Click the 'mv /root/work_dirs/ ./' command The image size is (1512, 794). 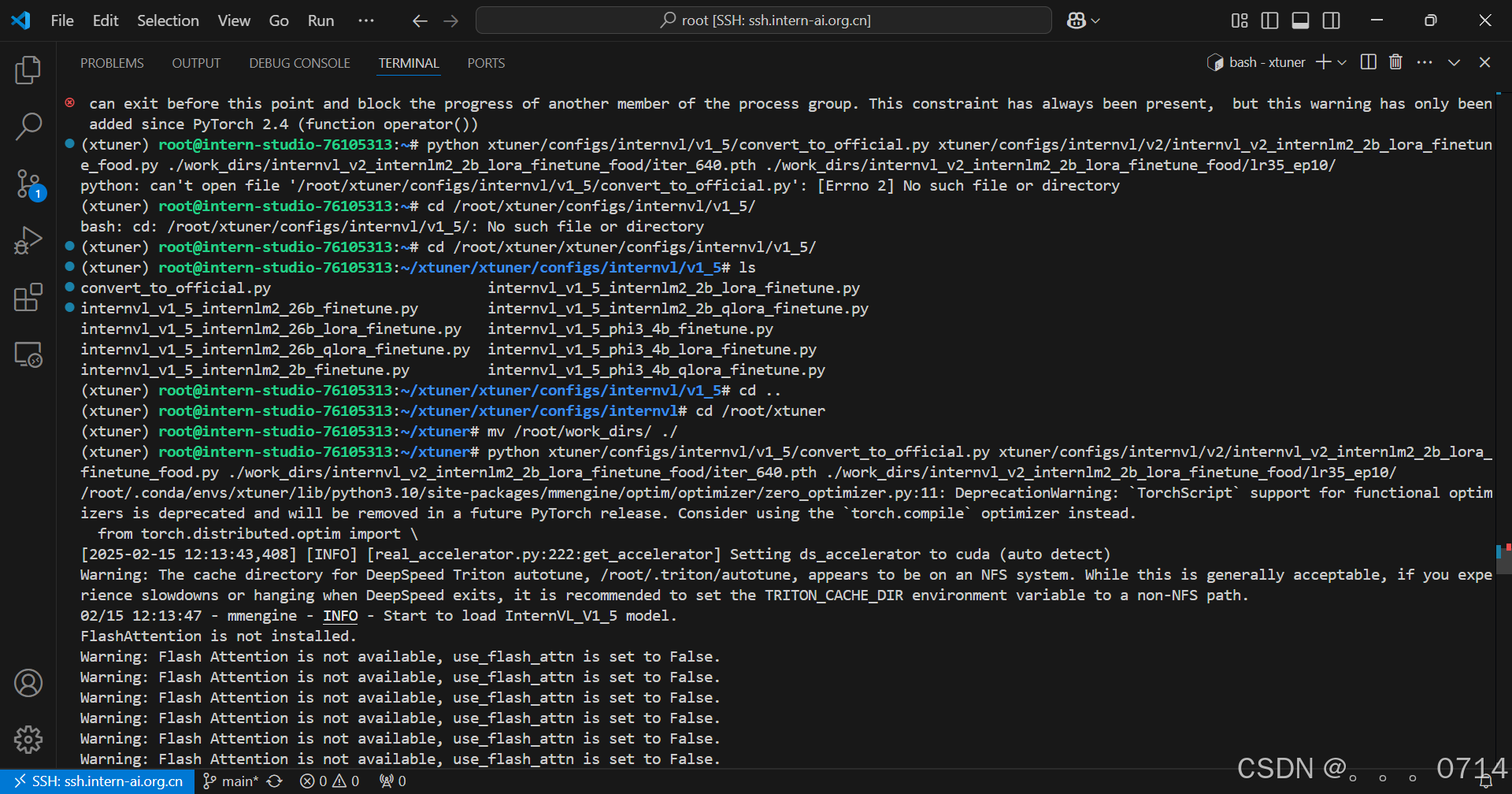tap(582, 432)
